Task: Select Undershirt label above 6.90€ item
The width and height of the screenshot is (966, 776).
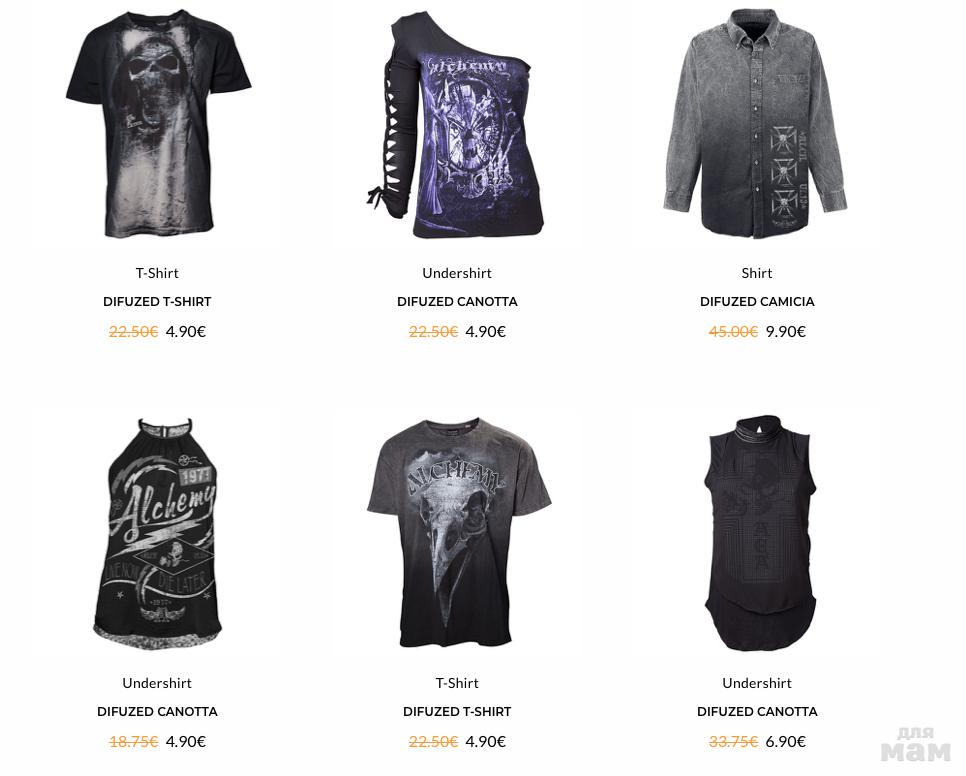Action: coord(757,683)
